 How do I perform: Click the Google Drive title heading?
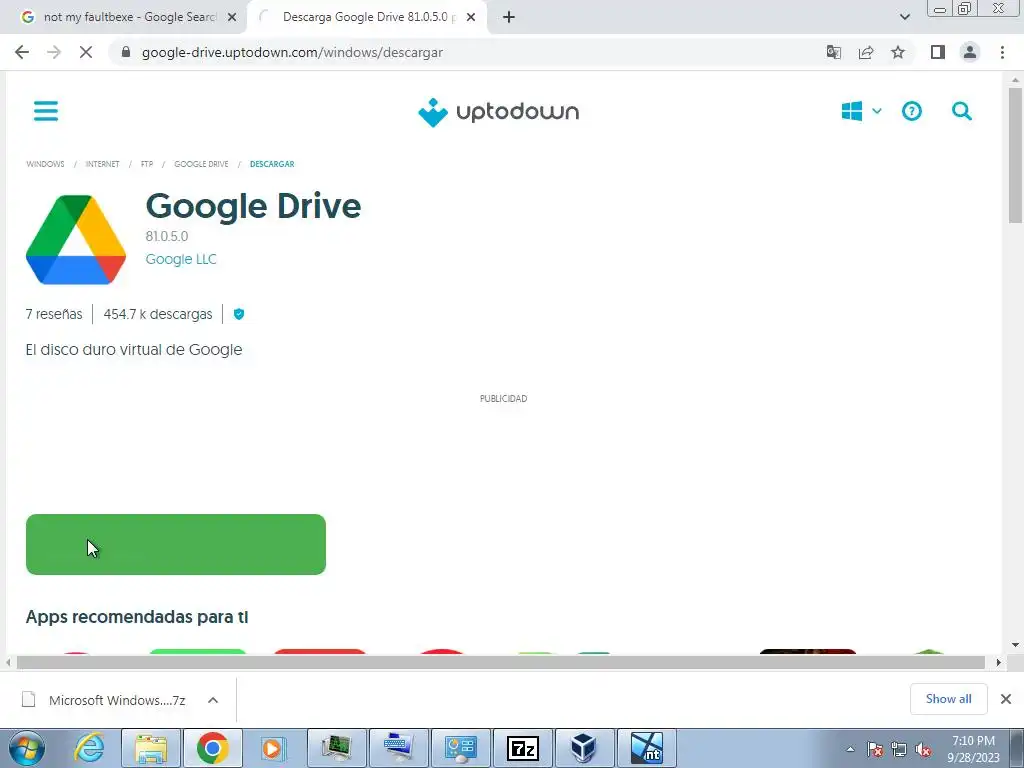[253, 206]
